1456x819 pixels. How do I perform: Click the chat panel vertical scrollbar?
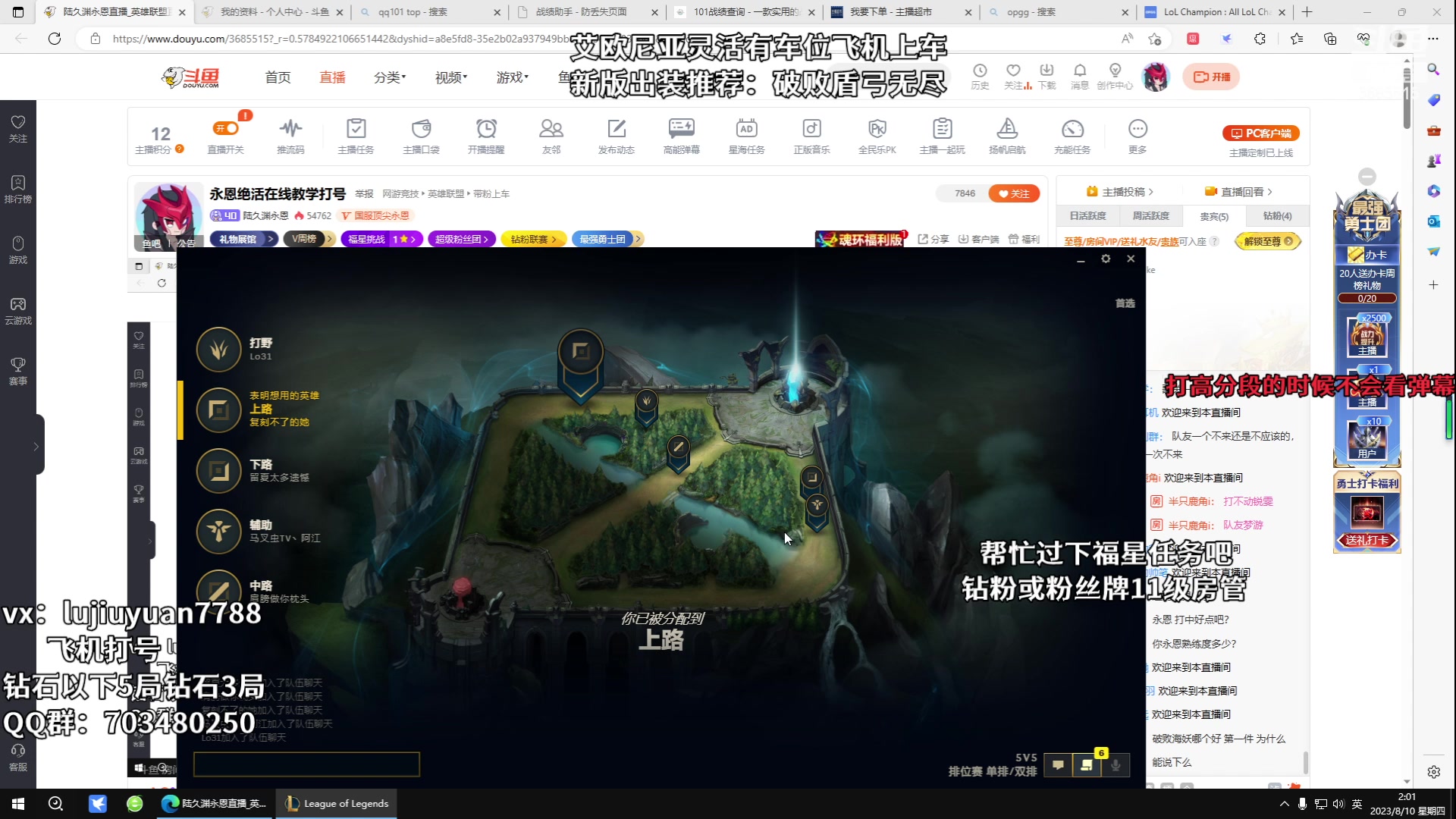[1305, 762]
